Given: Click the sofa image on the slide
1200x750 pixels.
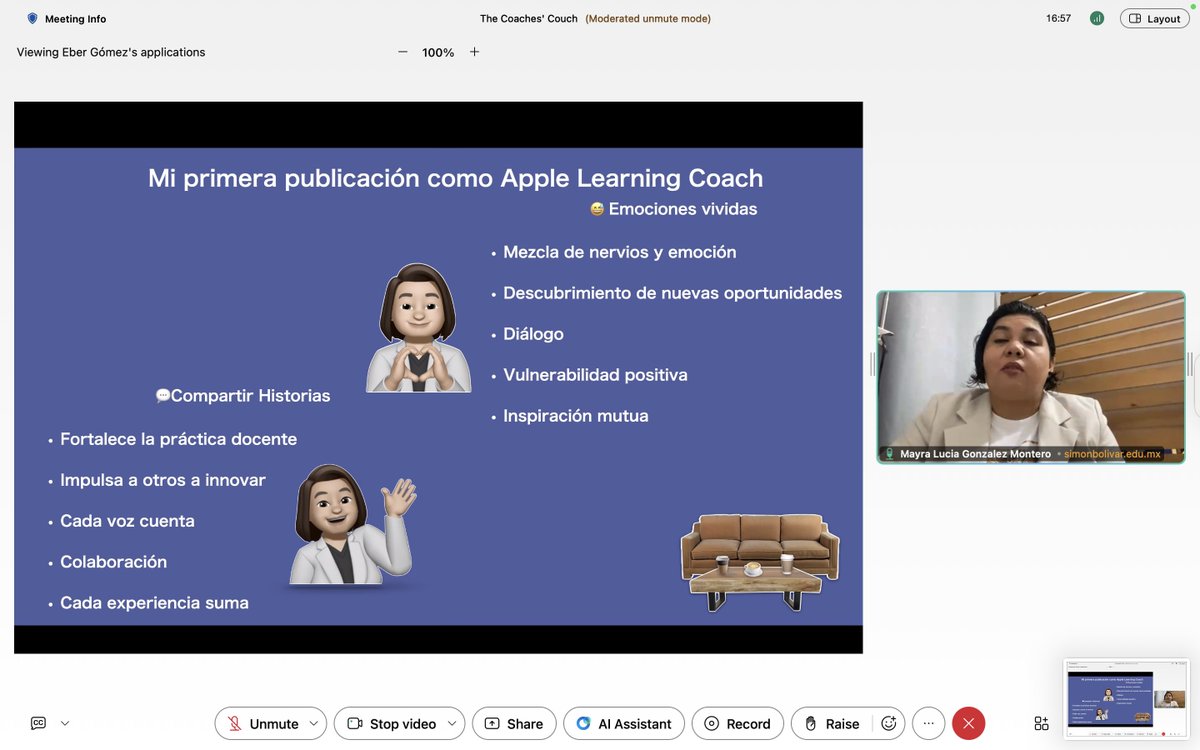Looking at the screenshot, I should click(760, 561).
